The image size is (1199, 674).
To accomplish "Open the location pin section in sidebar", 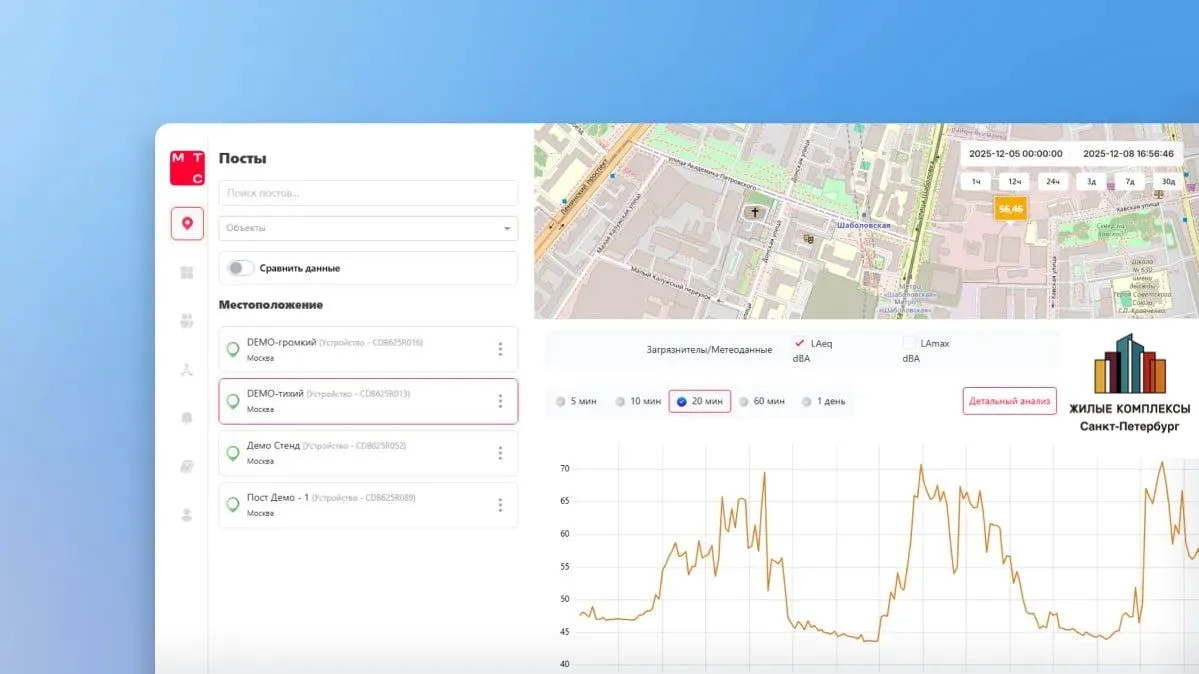I will [x=187, y=223].
